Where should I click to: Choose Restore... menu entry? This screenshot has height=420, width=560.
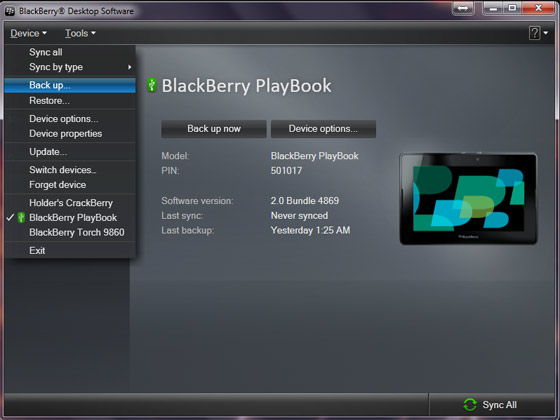[70, 101]
